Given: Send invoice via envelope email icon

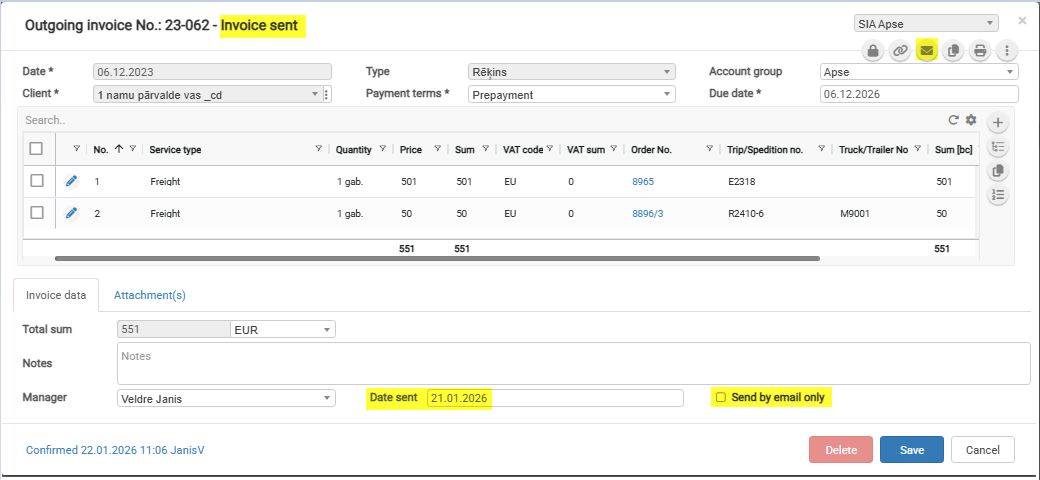Looking at the screenshot, I should click(927, 51).
